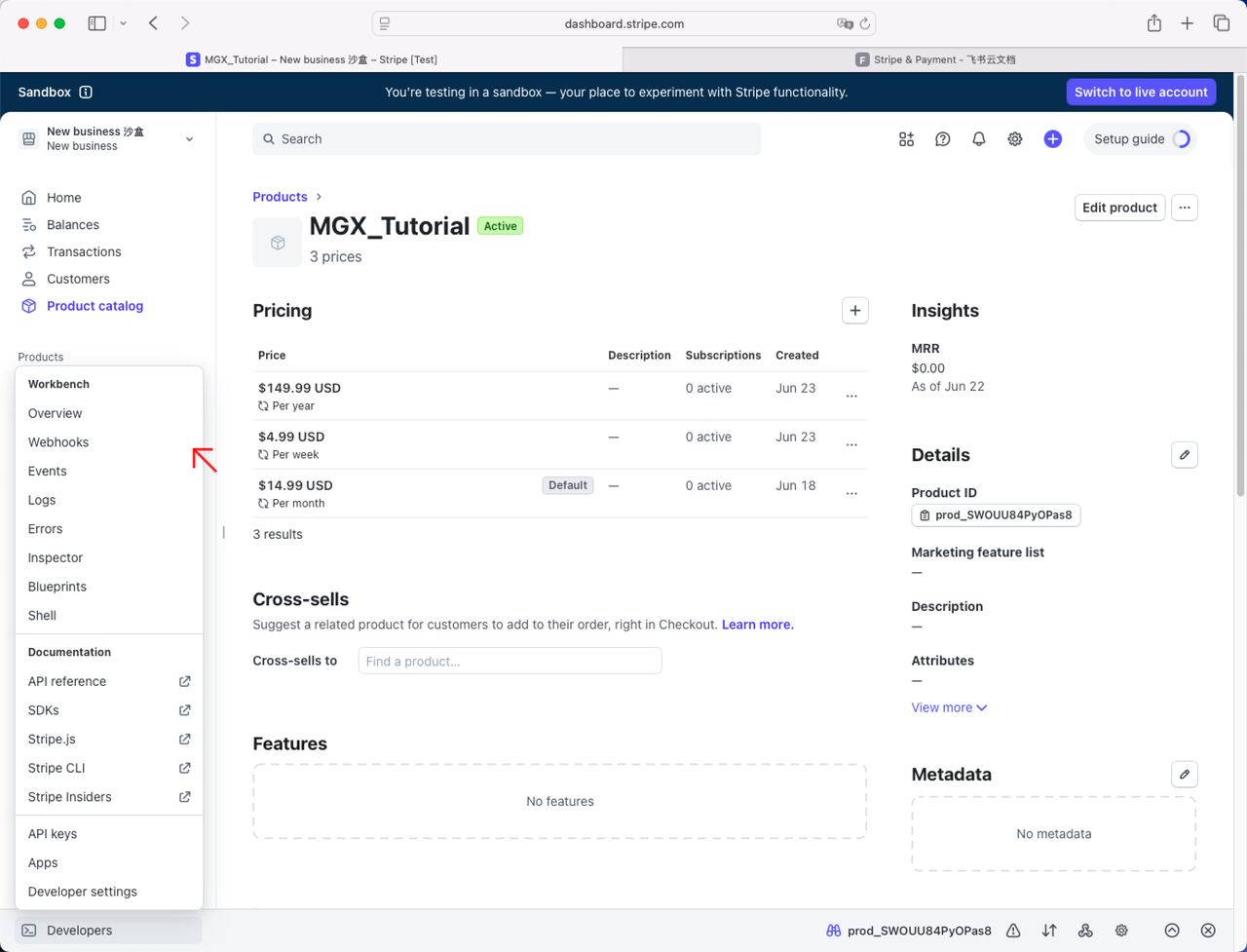
Task: Open options for $14.99 USD price row
Action: coord(851,494)
